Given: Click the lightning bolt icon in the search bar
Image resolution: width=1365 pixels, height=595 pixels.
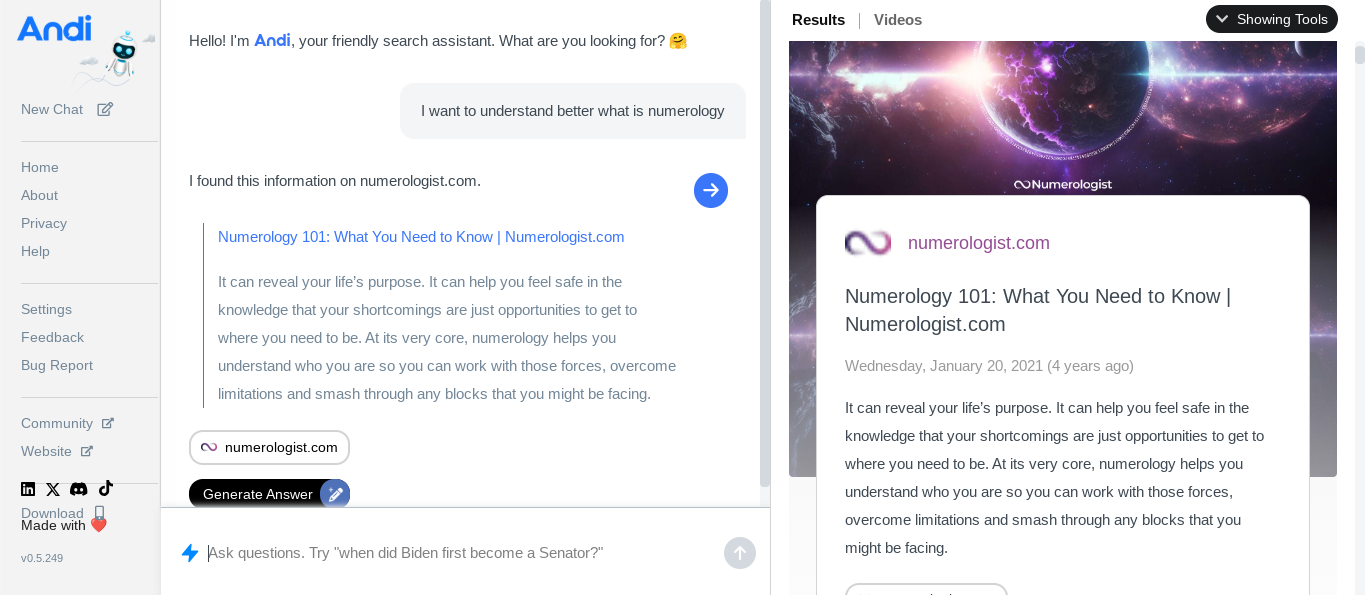Looking at the screenshot, I should pyautogui.click(x=190, y=553).
